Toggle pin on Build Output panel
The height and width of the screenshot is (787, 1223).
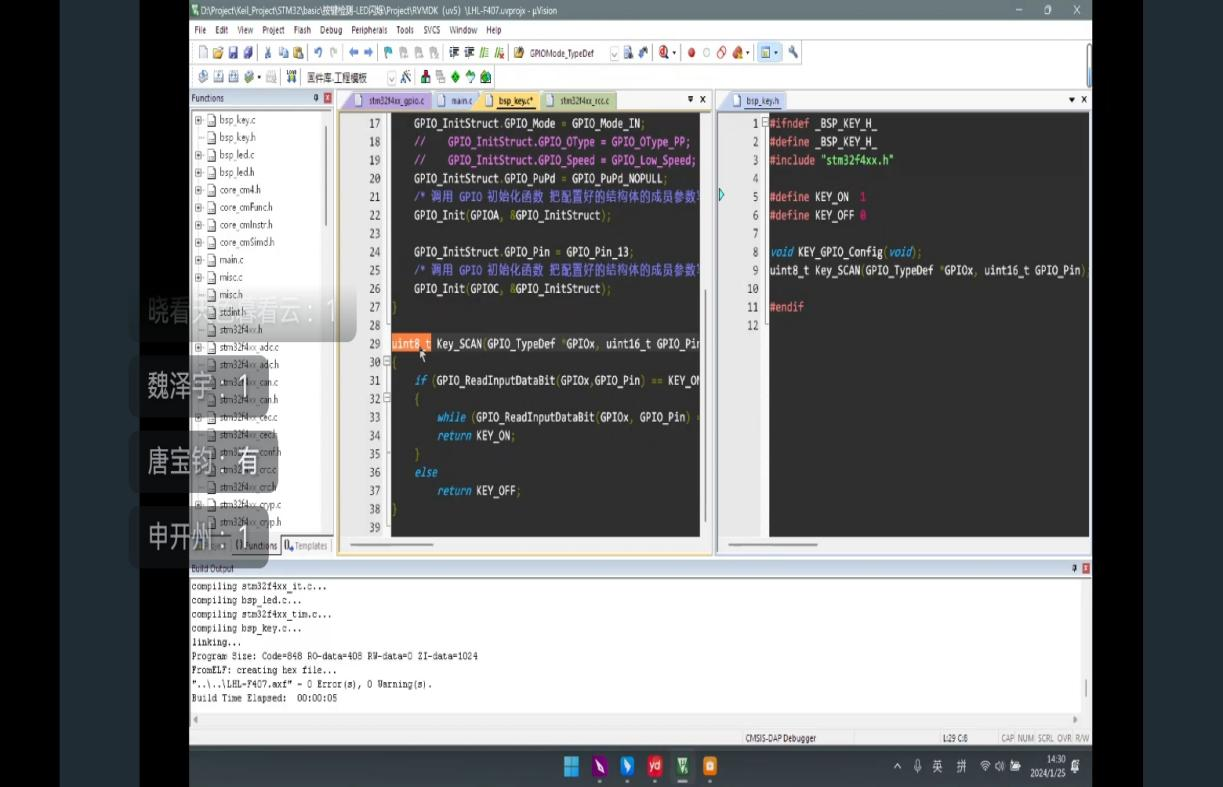coord(1075,568)
